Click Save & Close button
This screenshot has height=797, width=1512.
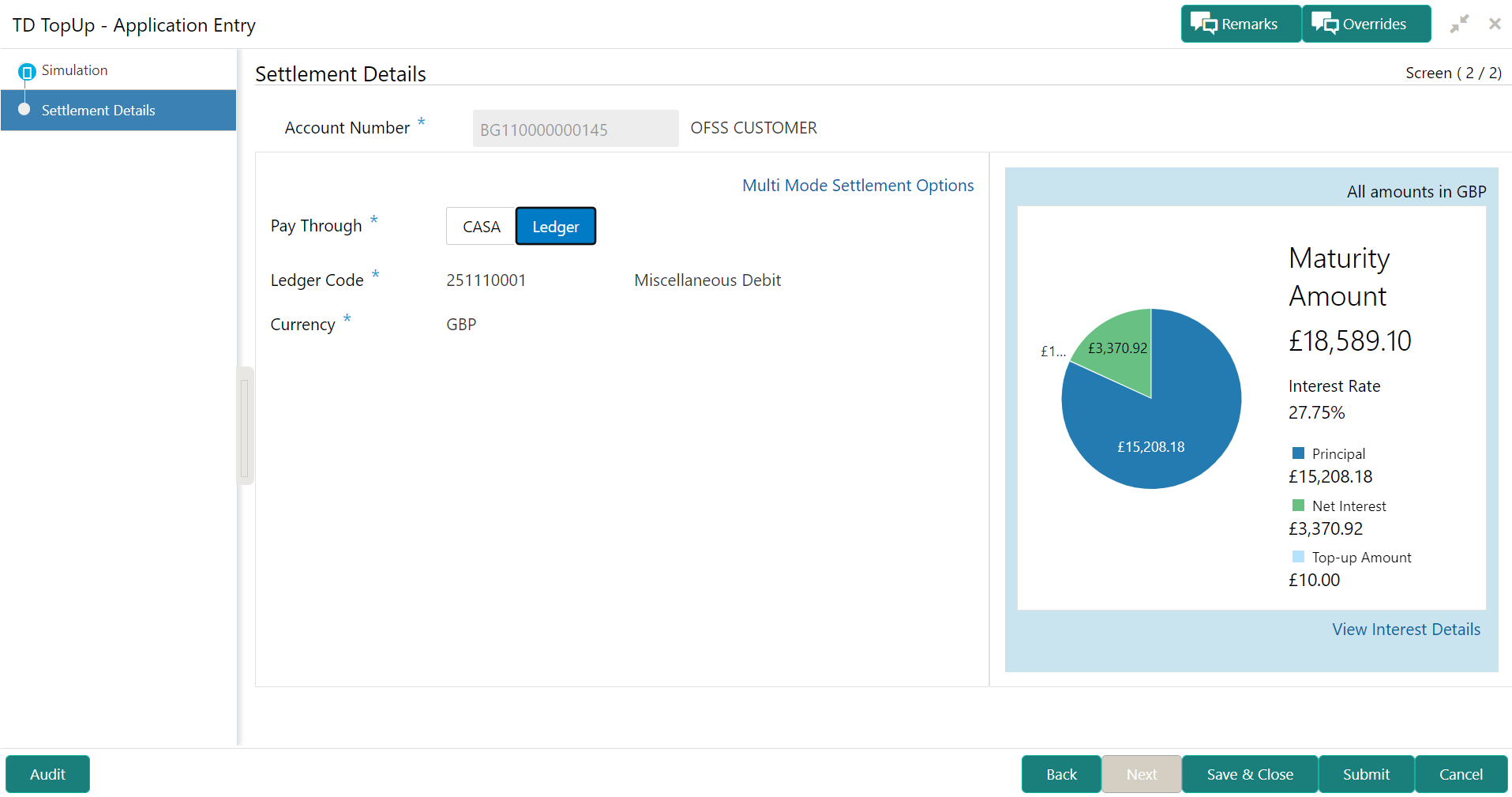(x=1250, y=774)
